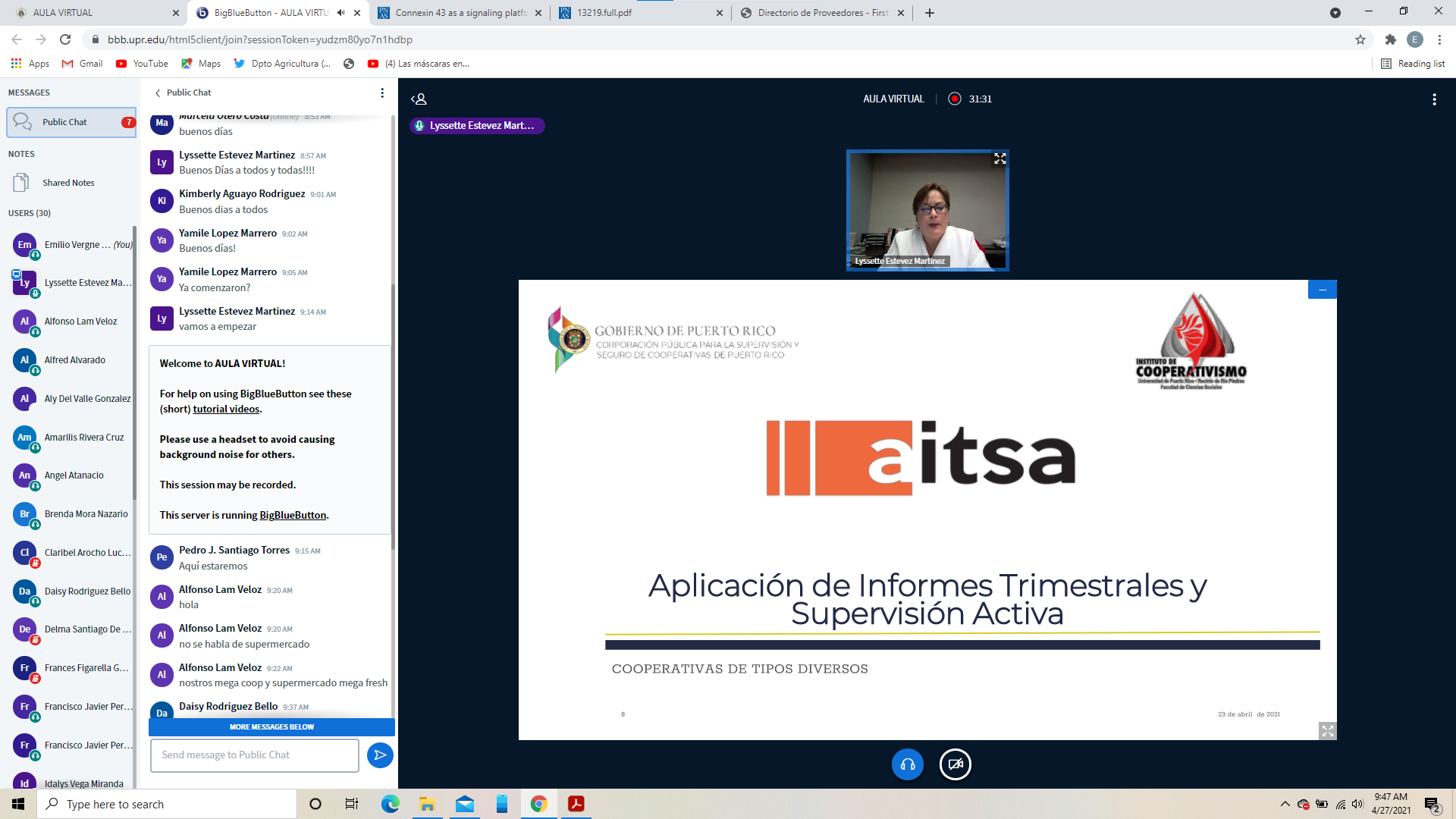Collapse Public Chat using the back chevron
1456x819 pixels.
pos(158,93)
